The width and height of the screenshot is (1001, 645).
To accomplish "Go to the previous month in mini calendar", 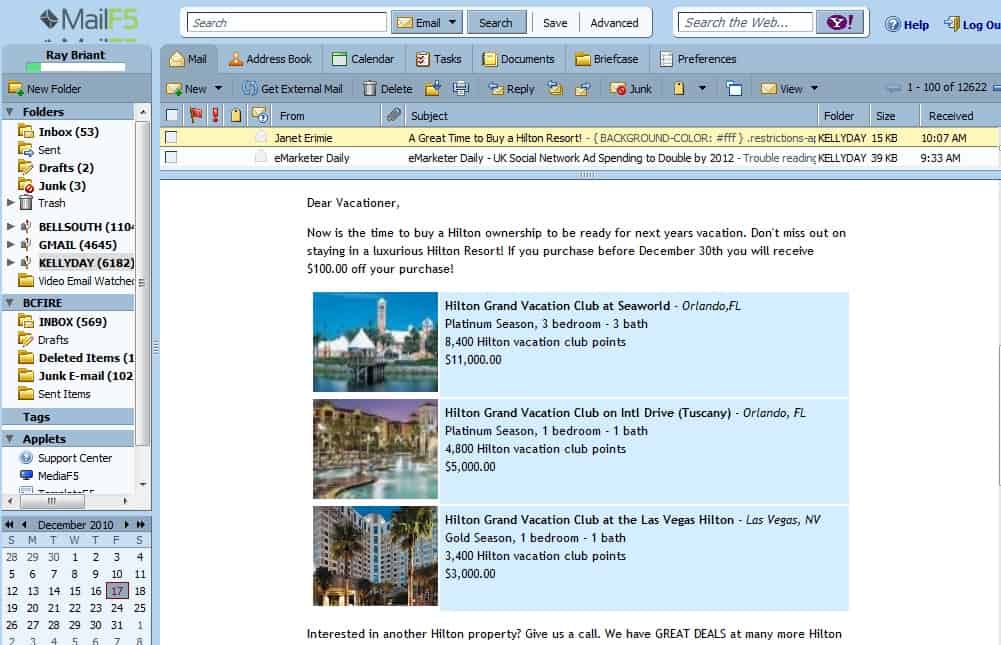I will pos(24,524).
